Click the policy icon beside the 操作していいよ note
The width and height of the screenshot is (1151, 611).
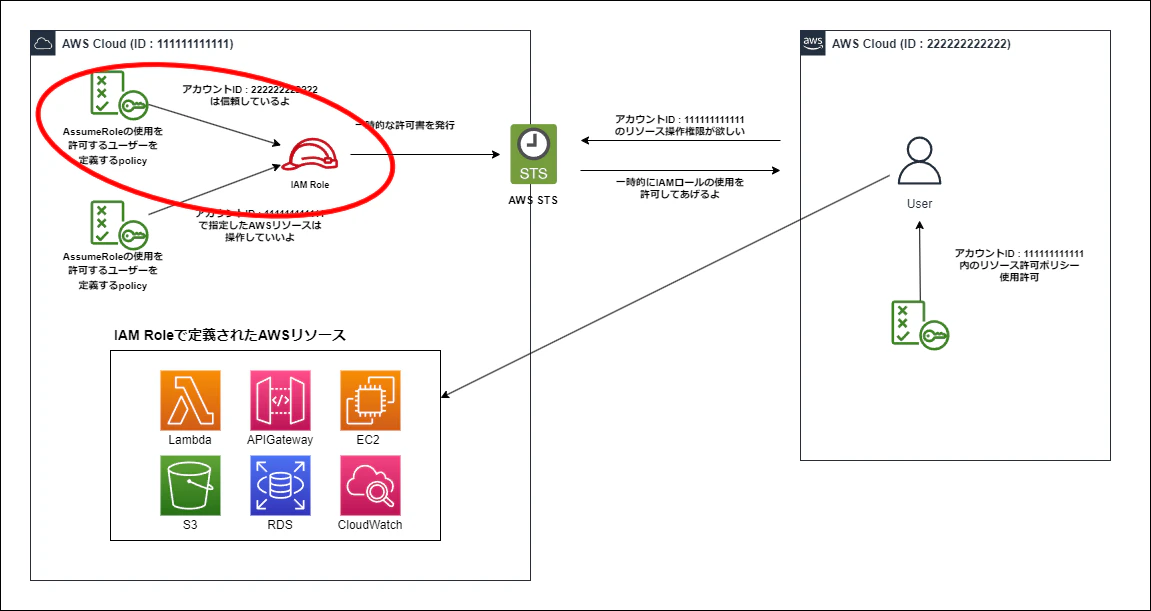point(119,225)
